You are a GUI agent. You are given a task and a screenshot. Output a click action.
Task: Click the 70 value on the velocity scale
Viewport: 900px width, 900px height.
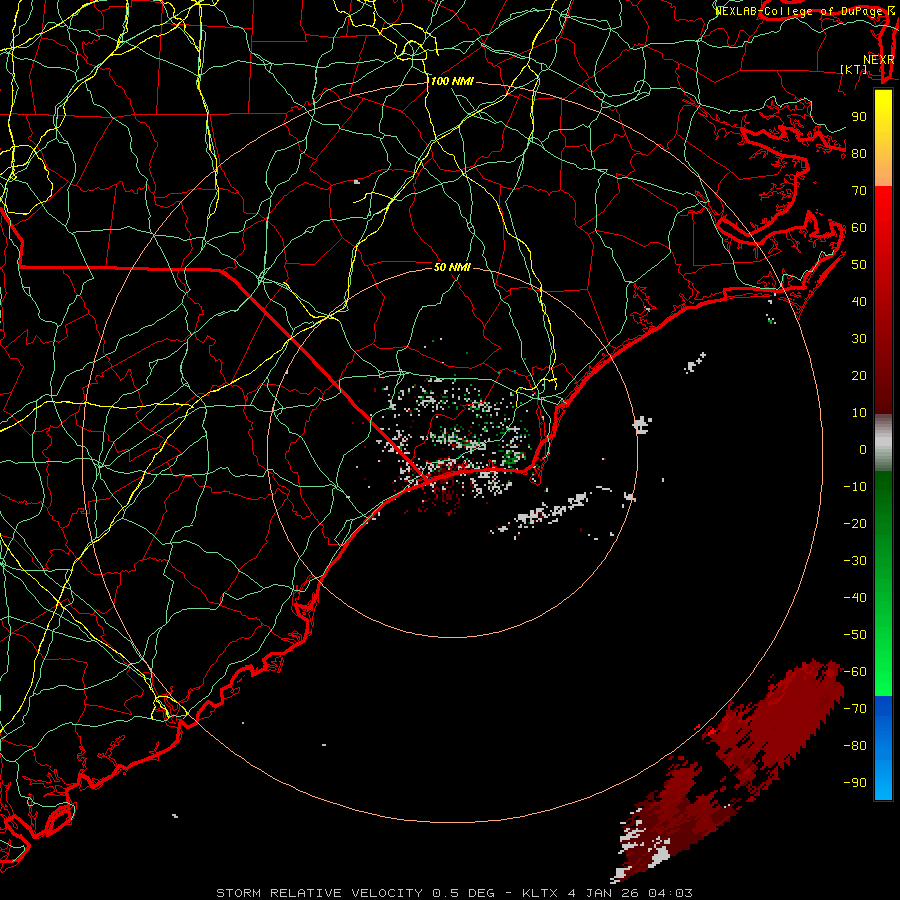click(x=859, y=191)
